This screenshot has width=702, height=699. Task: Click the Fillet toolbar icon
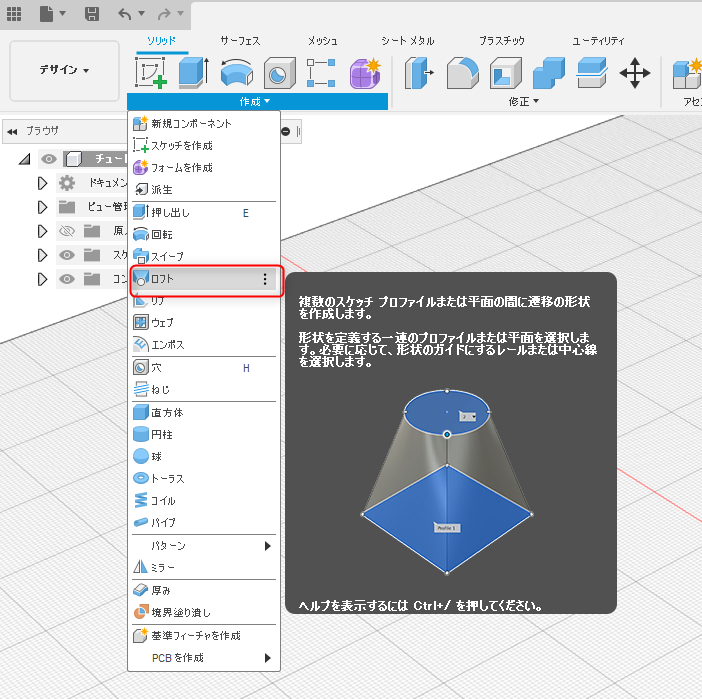click(x=463, y=73)
